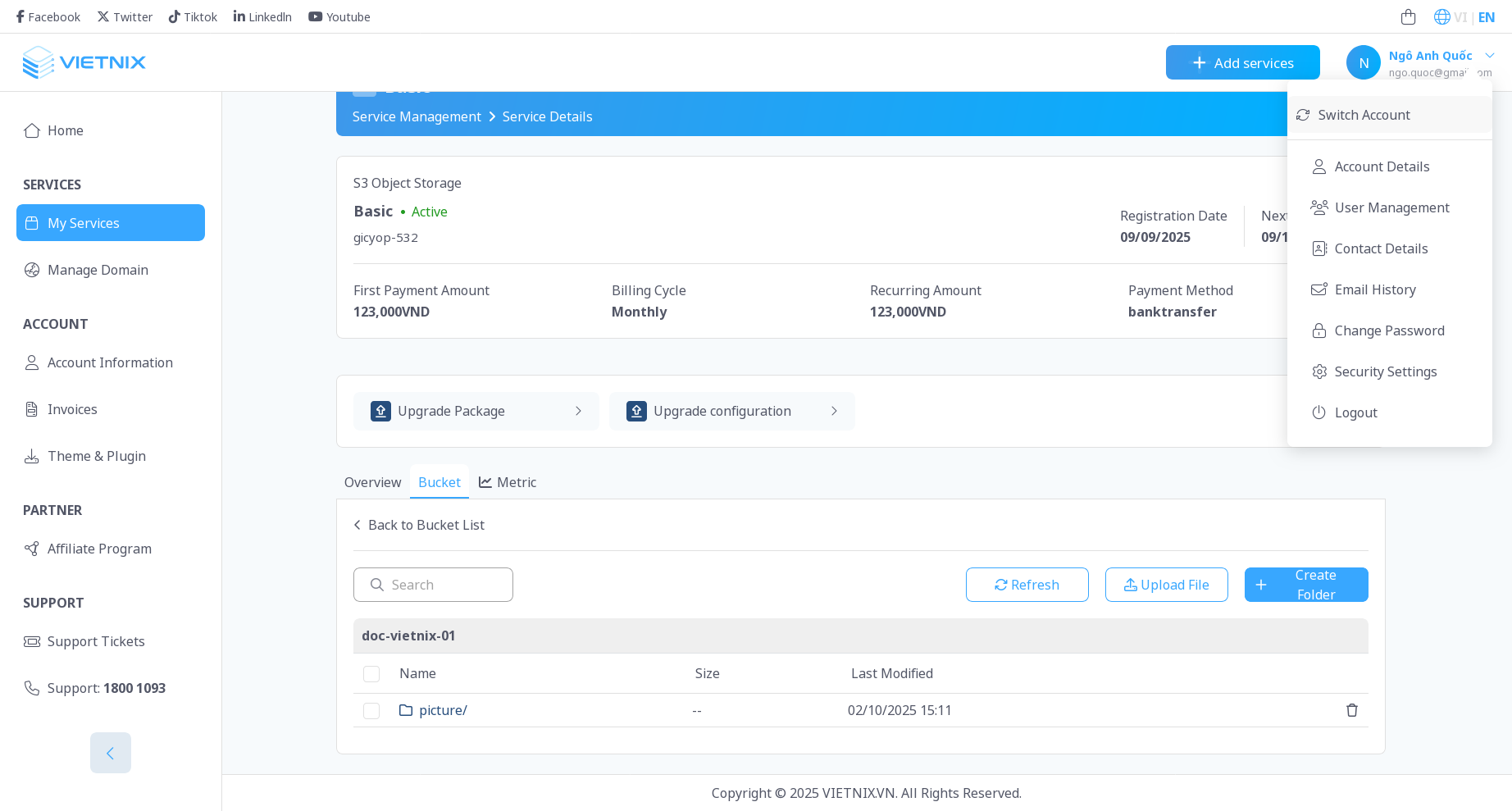Screen dimensions: 1512x811
Task: Click the user avatar N circle
Action: (1363, 62)
